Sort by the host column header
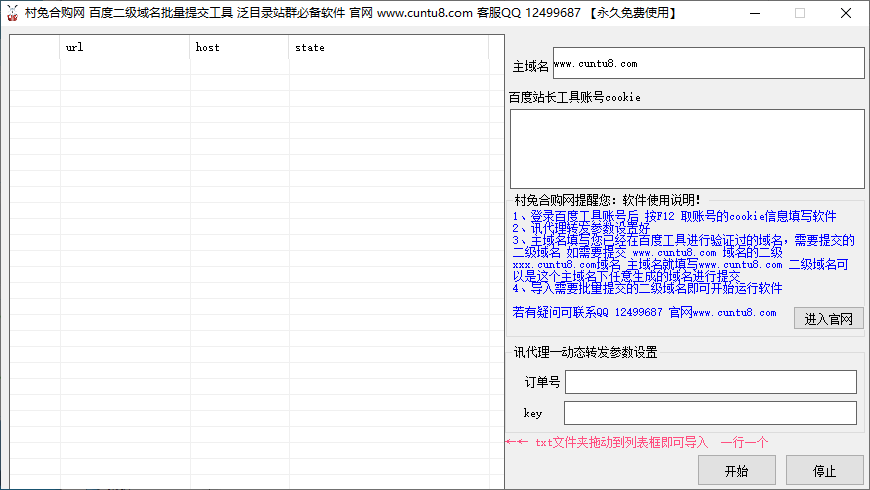Image resolution: width=870 pixels, height=490 pixels. pyautogui.click(x=239, y=47)
